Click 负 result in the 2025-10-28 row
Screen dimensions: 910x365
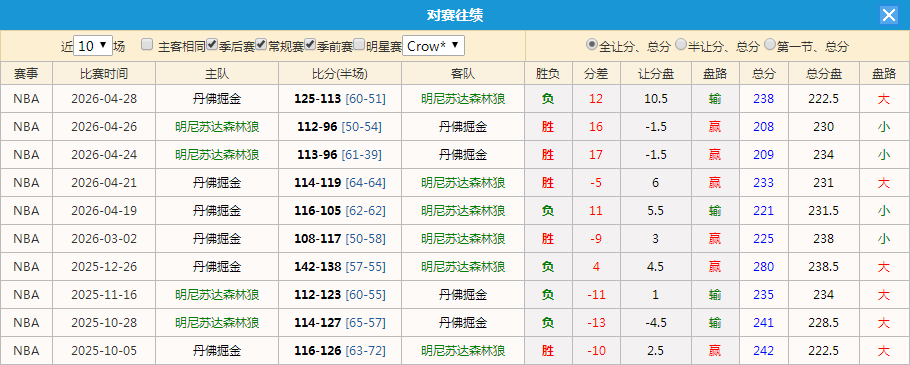(548, 323)
